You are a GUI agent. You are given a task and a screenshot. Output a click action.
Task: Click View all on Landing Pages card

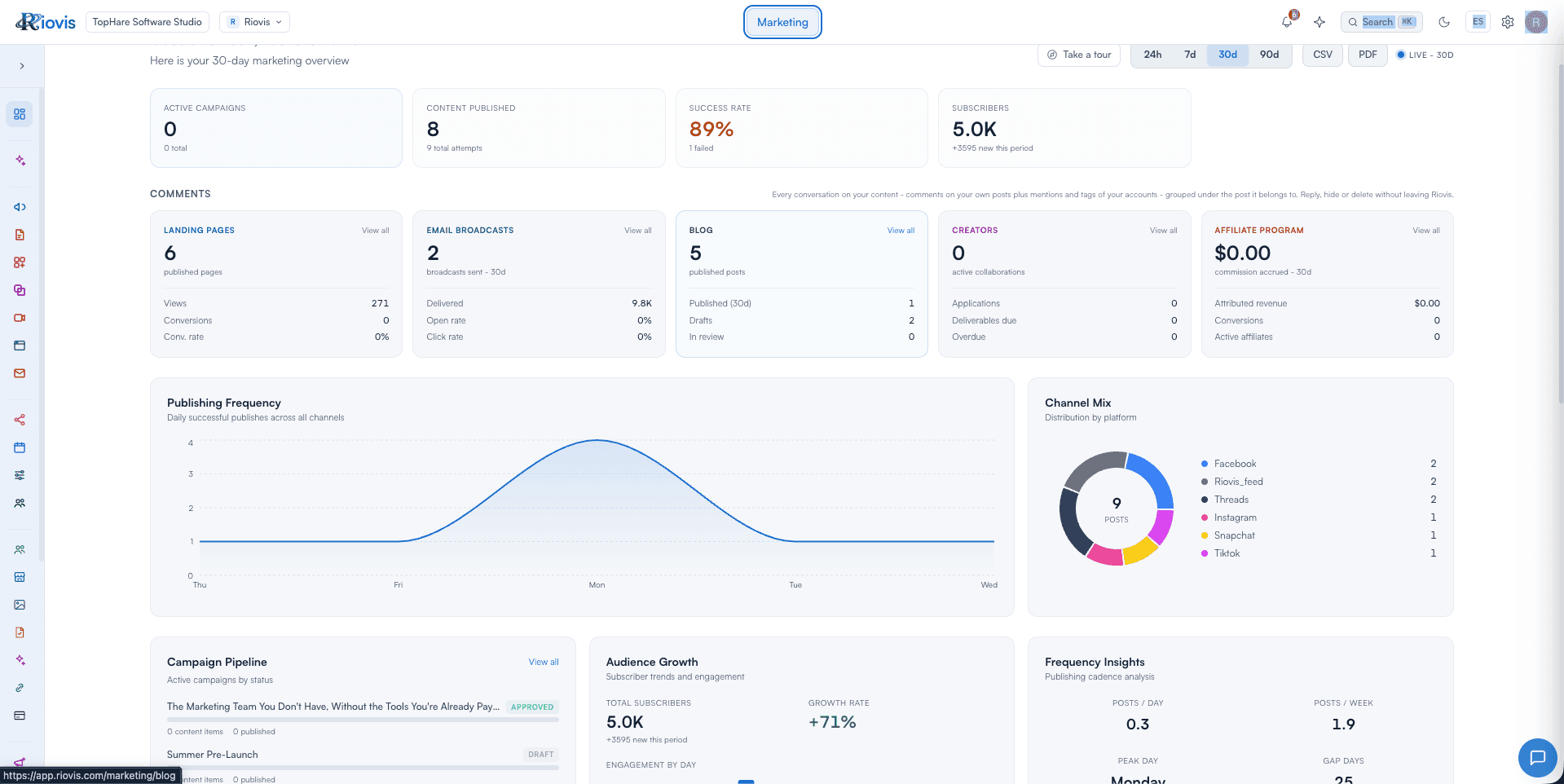point(376,231)
